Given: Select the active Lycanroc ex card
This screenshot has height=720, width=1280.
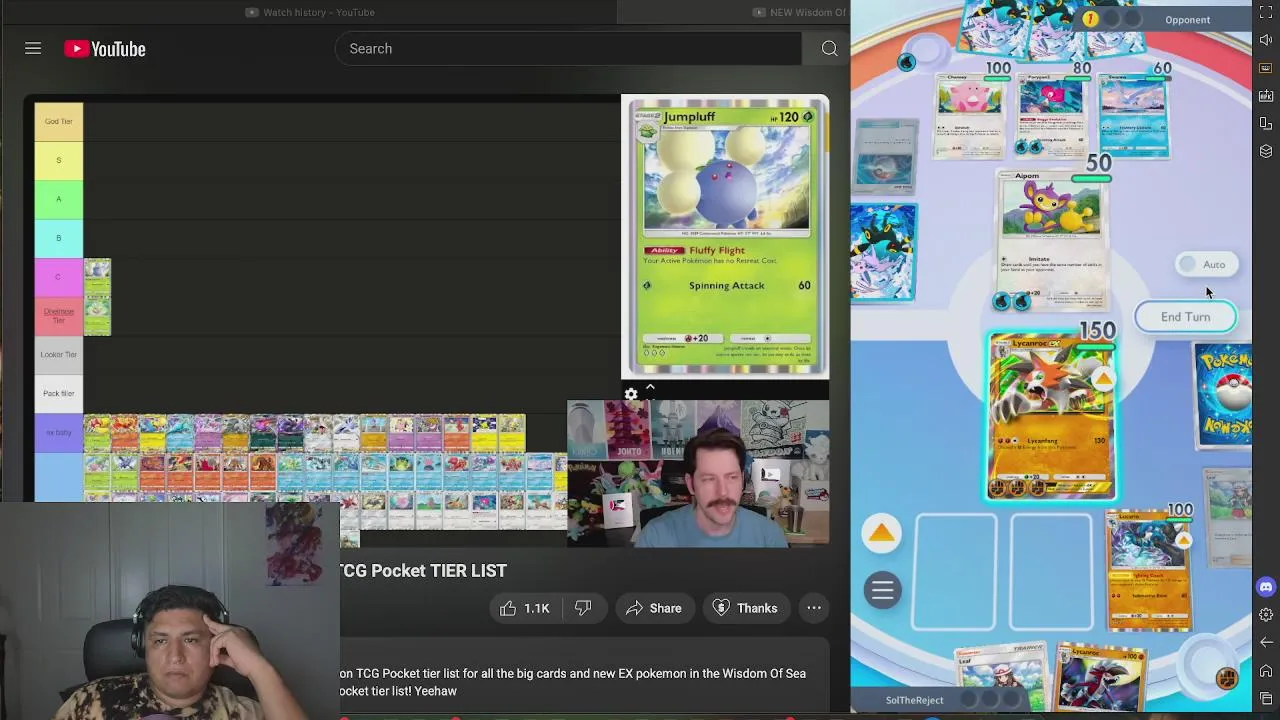Looking at the screenshot, I should pos(1051,416).
